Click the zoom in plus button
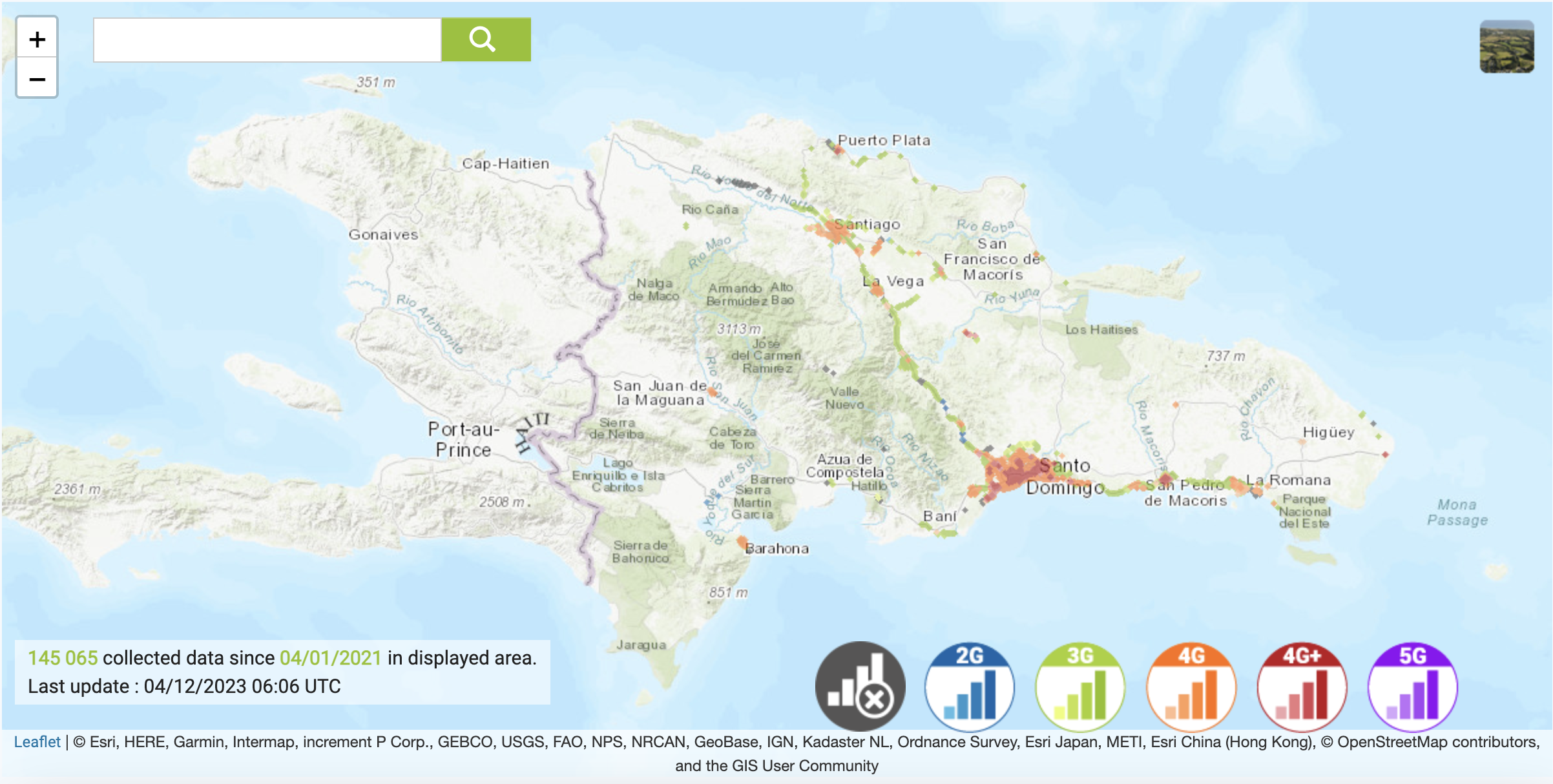 tap(37, 39)
